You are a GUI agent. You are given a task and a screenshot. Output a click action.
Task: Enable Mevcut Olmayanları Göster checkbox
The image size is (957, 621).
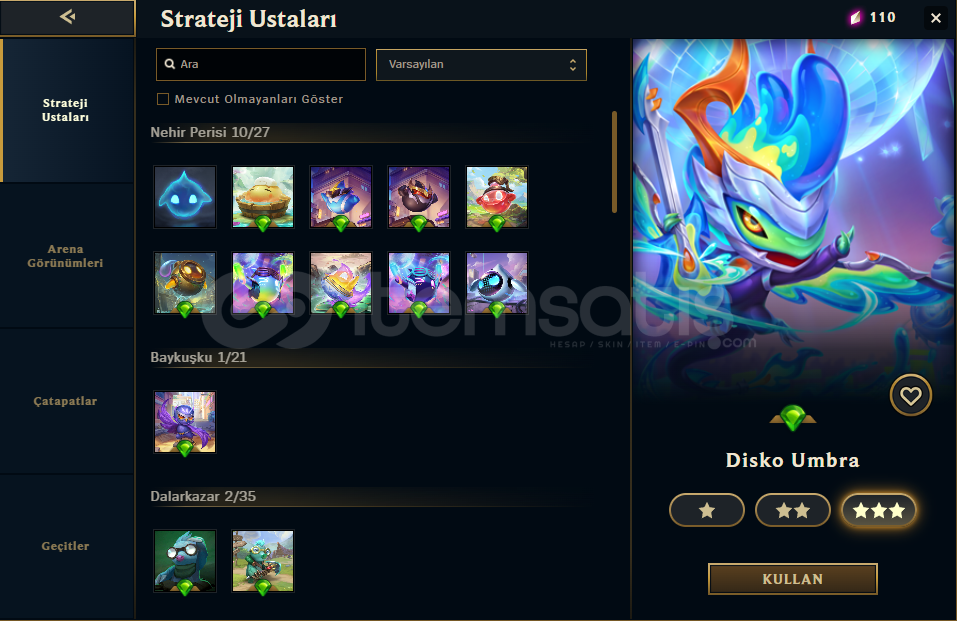click(x=163, y=99)
